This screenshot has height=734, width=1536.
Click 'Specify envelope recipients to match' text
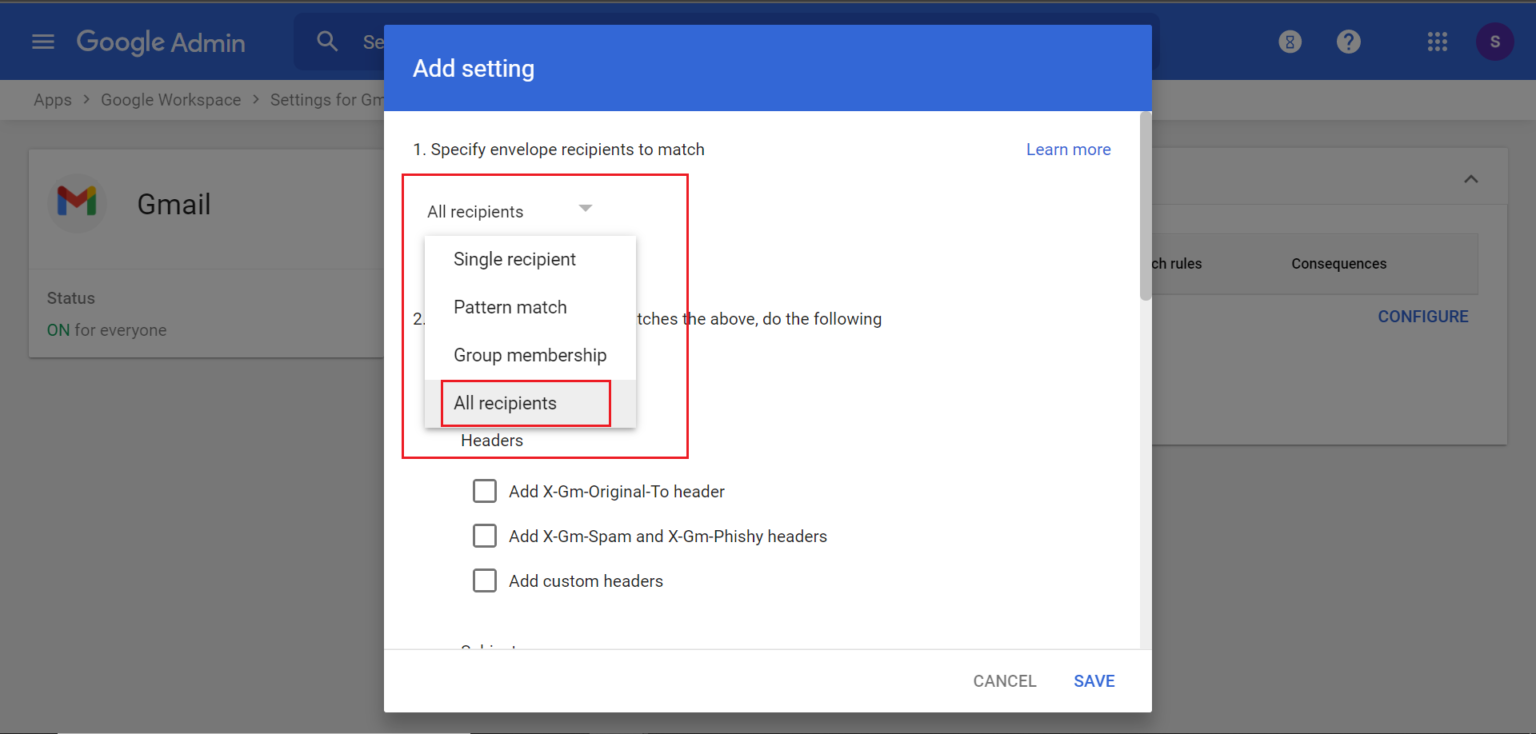tap(568, 149)
